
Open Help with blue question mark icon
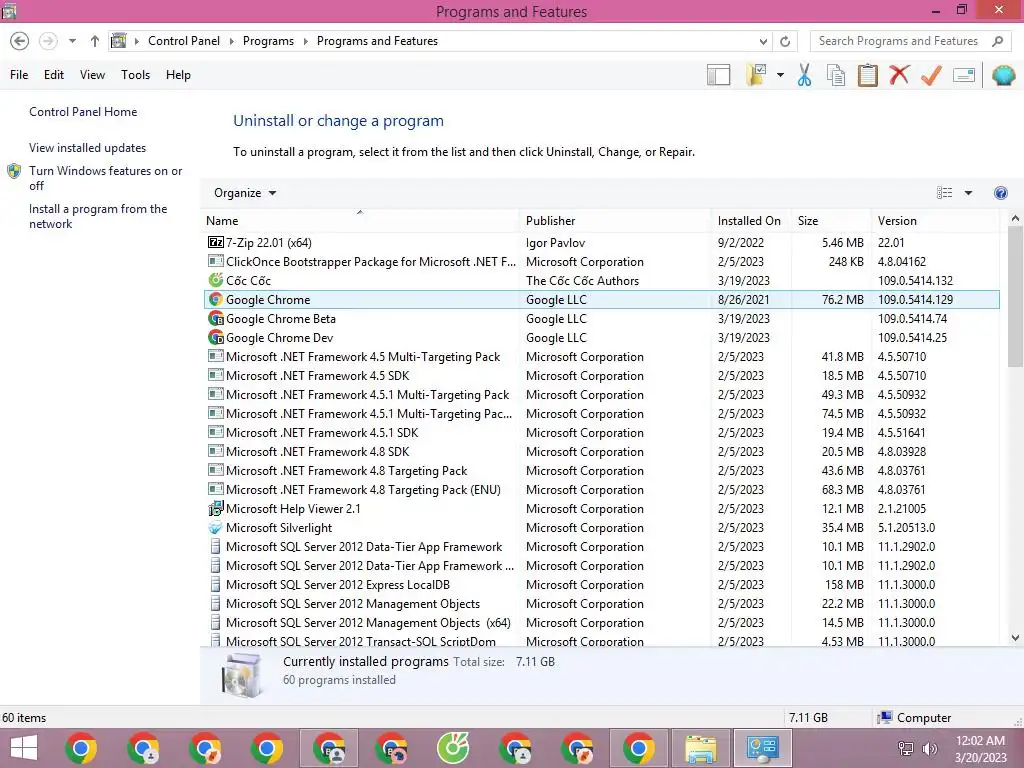[1000, 193]
